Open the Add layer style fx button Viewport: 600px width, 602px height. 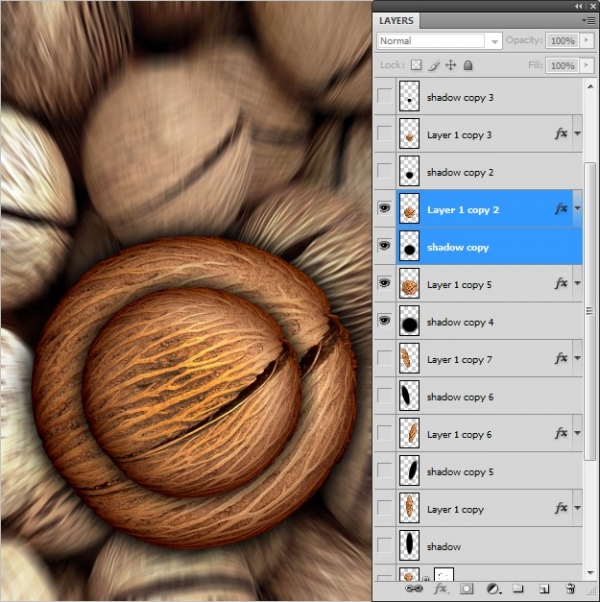441,588
